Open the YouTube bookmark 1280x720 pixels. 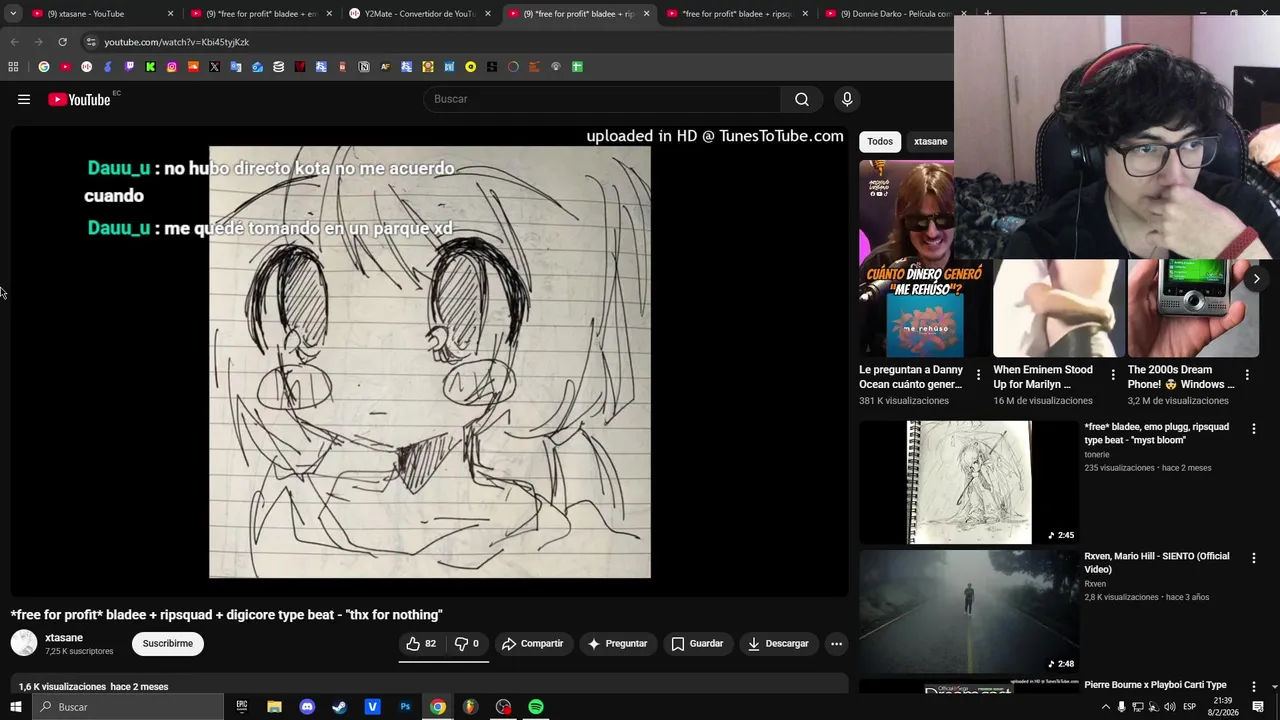tap(65, 67)
